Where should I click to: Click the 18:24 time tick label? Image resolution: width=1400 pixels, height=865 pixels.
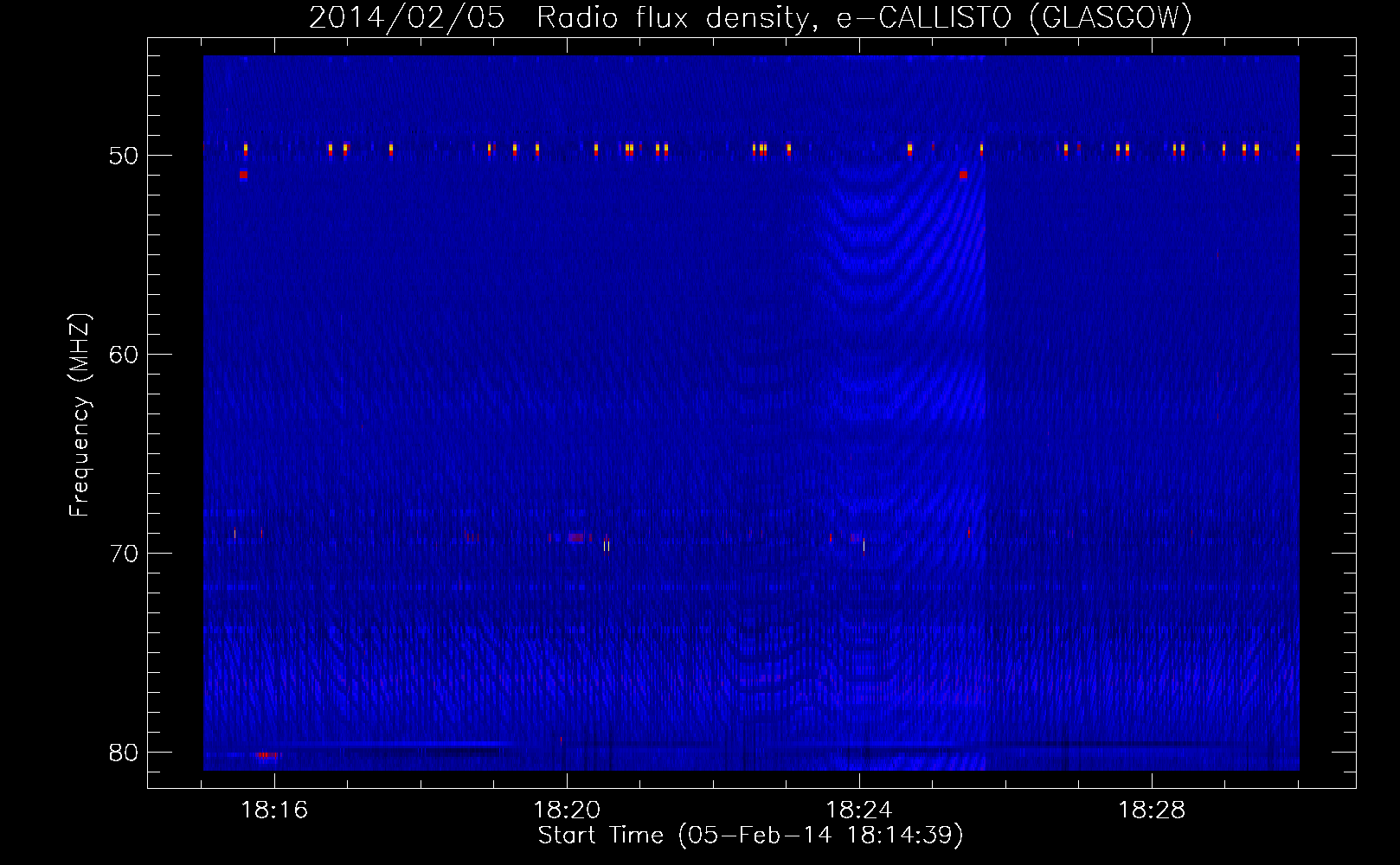859,811
